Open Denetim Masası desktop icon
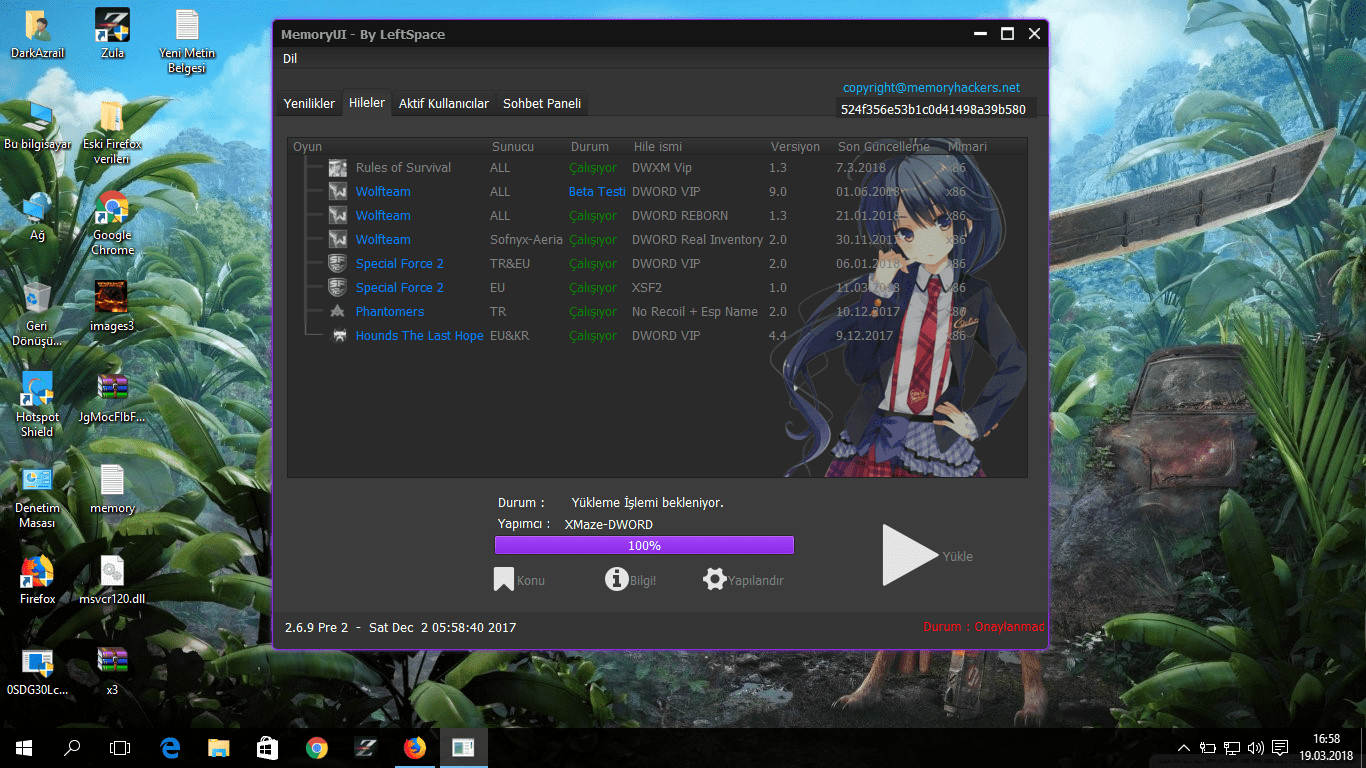The image size is (1366, 768). coord(38,496)
